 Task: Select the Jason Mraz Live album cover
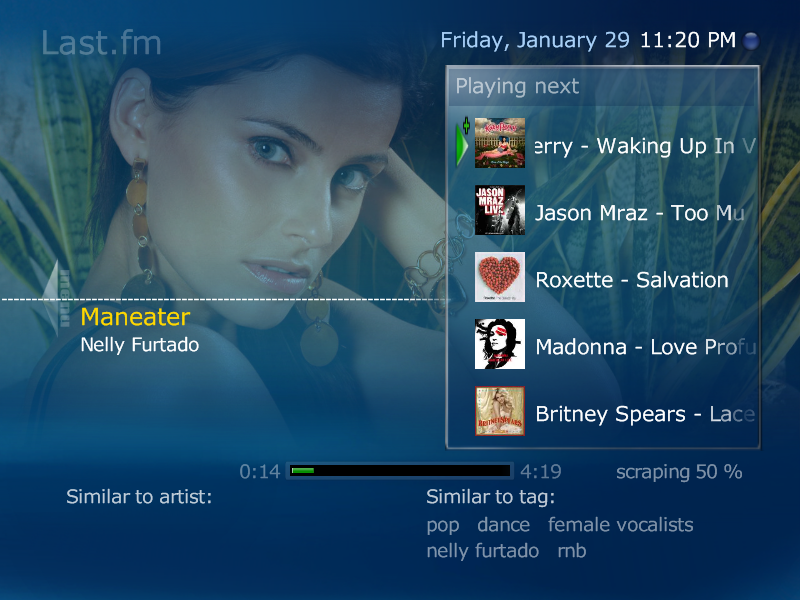(x=500, y=210)
